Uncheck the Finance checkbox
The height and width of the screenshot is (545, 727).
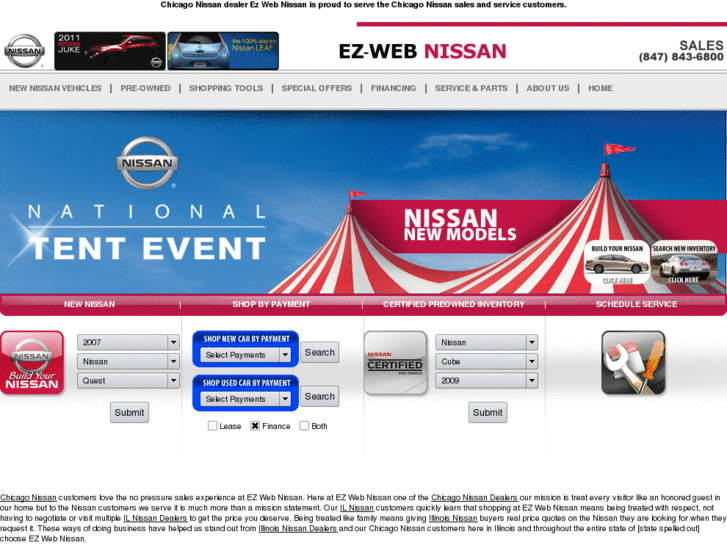pos(255,426)
